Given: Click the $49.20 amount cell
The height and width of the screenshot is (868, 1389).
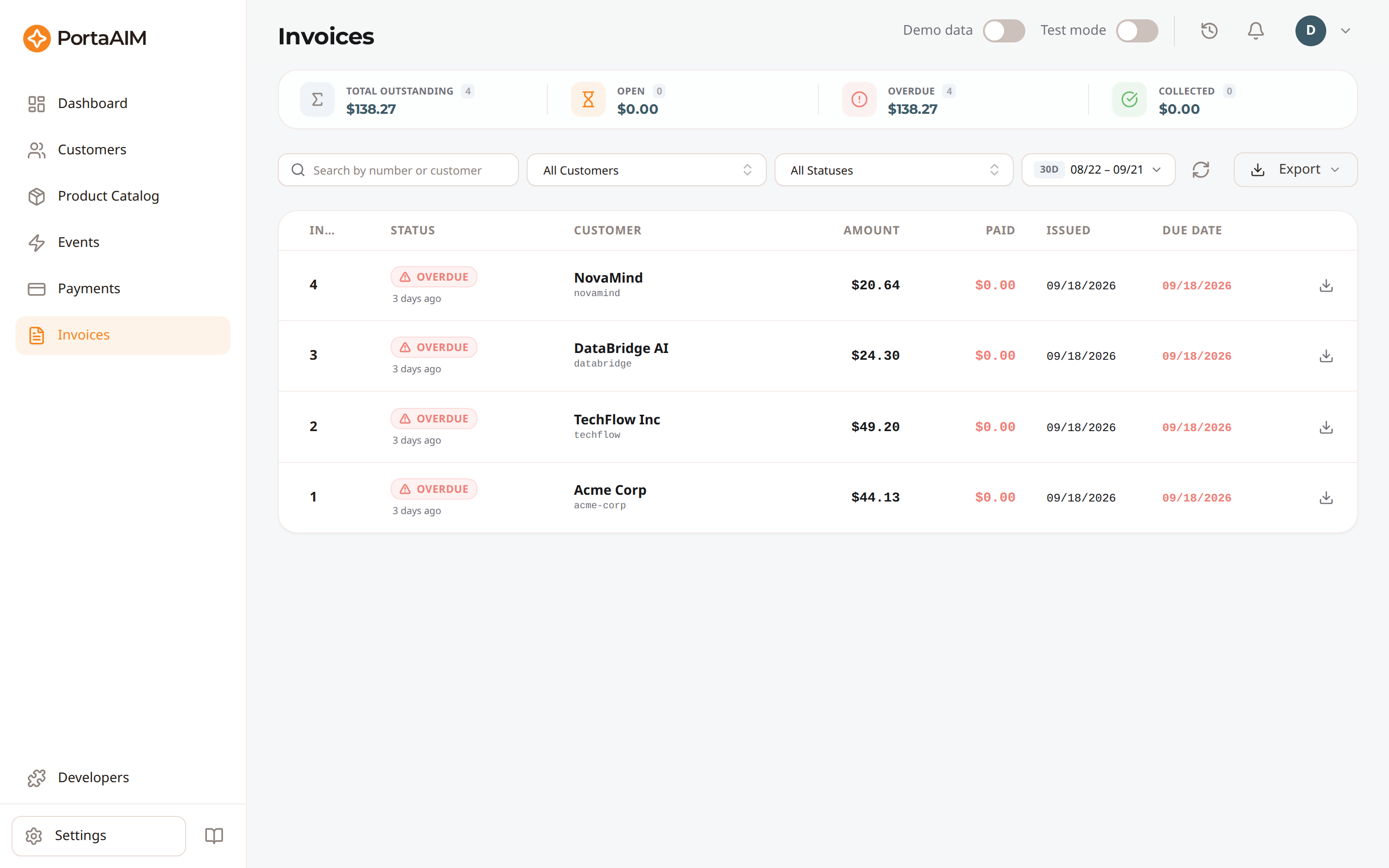Looking at the screenshot, I should point(875,427).
